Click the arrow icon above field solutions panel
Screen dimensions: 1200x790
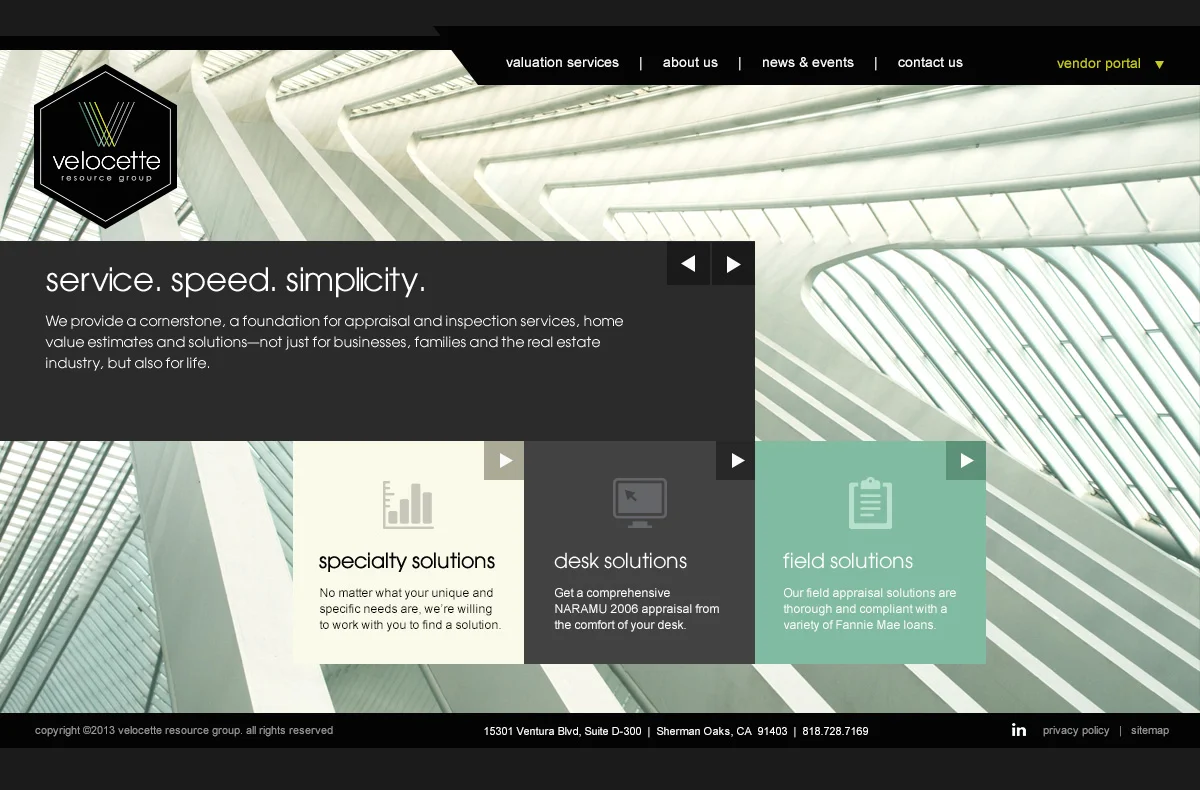(966, 460)
